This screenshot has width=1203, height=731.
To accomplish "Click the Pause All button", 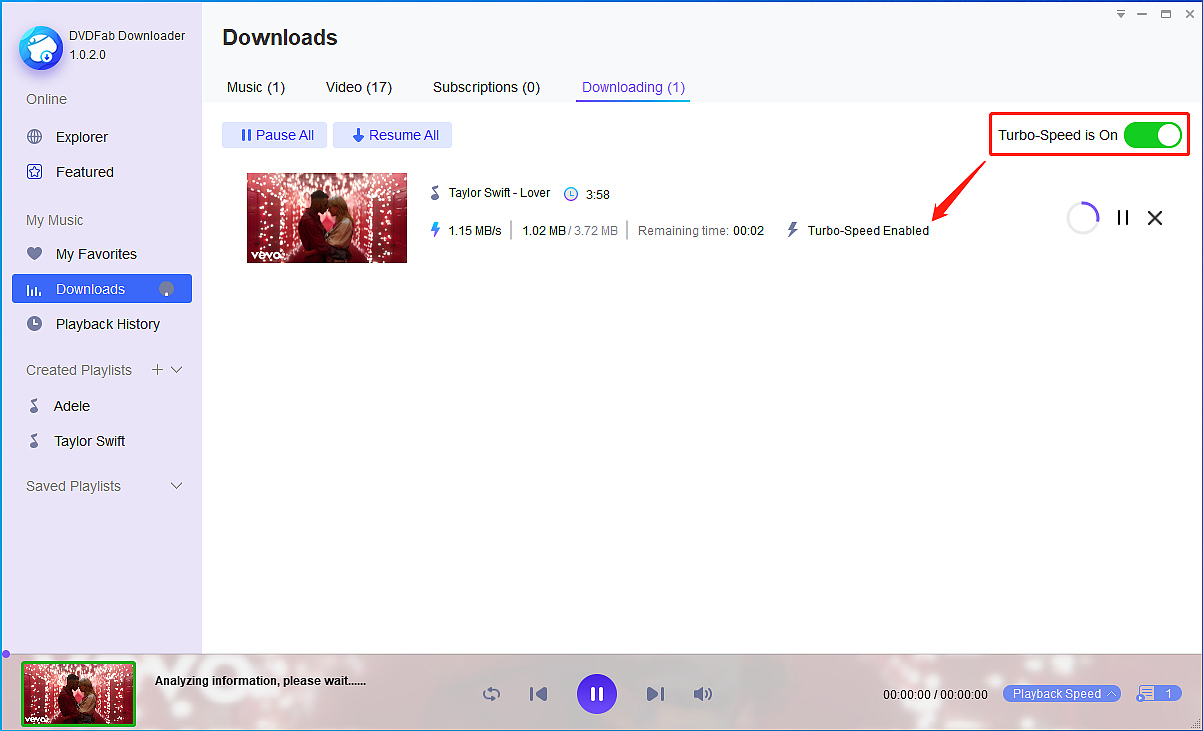I will (x=275, y=135).
